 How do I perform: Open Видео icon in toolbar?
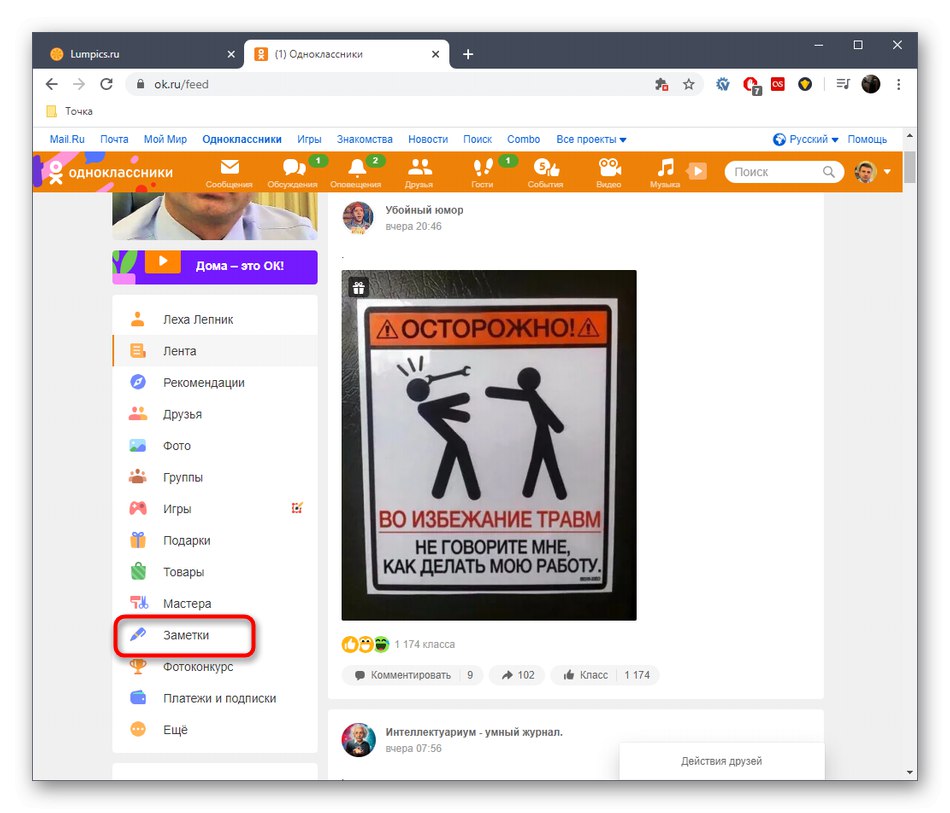(609, 173)
